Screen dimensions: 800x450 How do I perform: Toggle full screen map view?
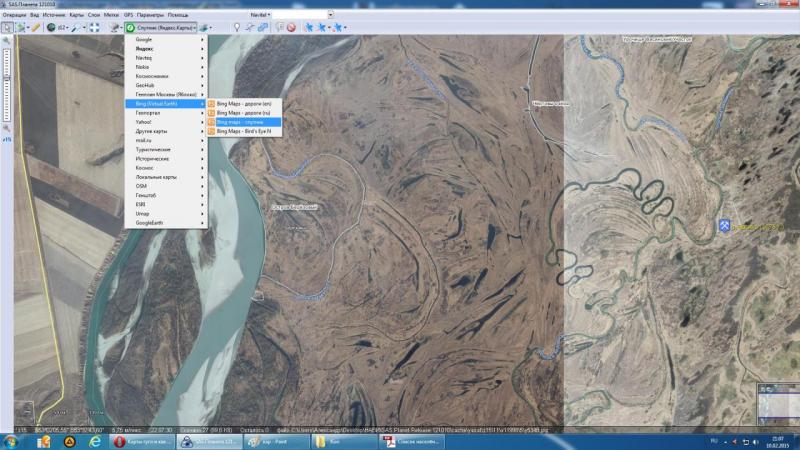tap(95, 28)
